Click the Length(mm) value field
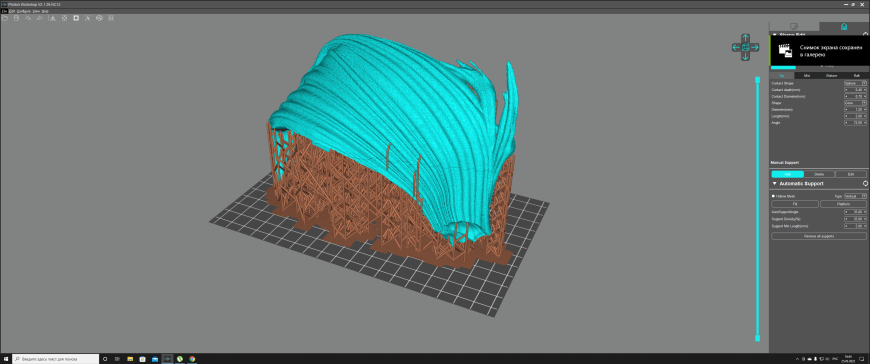This screenshot has width=870, height=364. (x=855, y=117)
